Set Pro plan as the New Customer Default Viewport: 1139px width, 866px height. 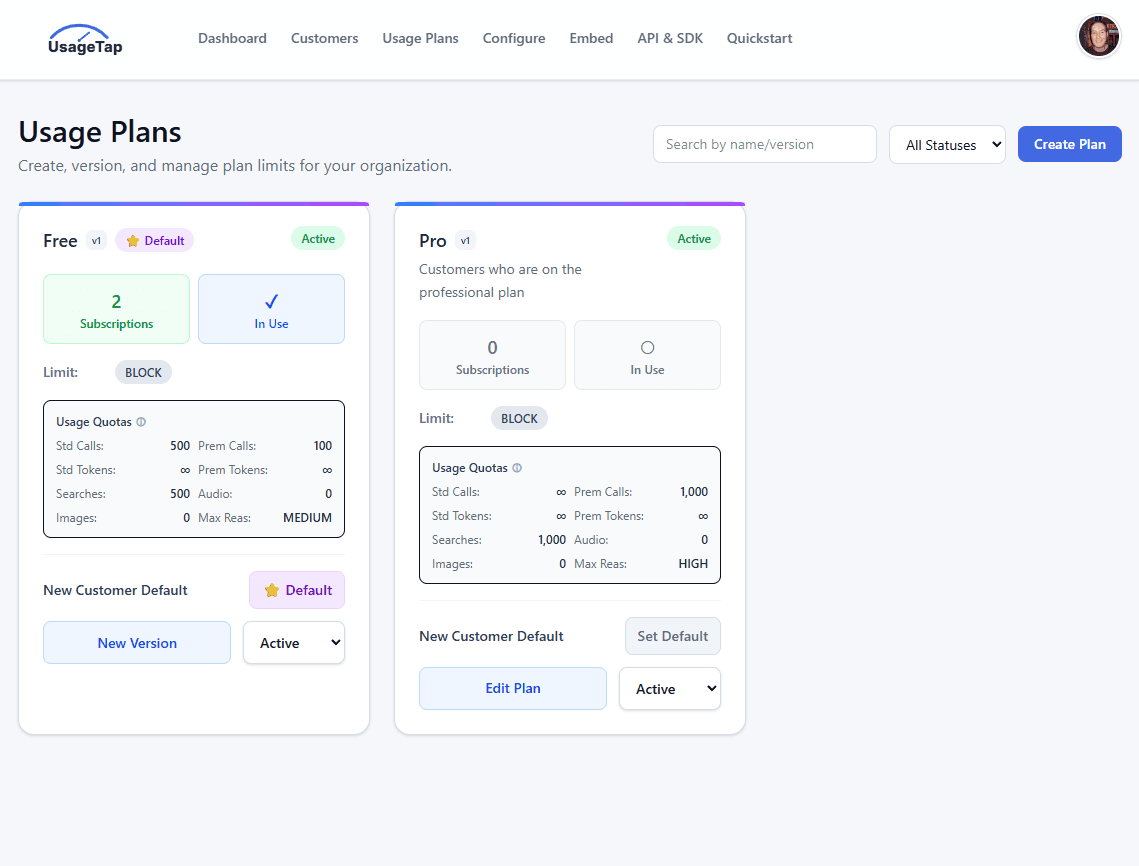click(672, 636)
